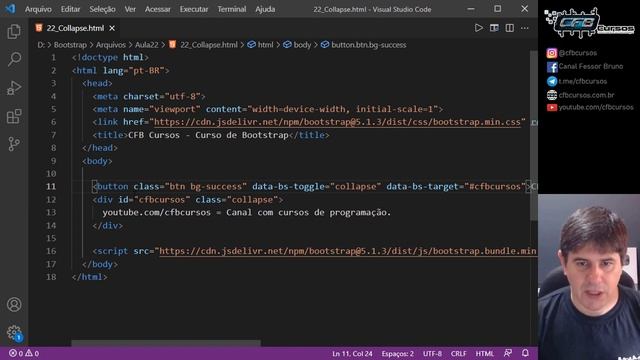The width and height of the screenshot is (640, 360).
Task: Click the warnings count in status bar
Action: coord(32,353)
